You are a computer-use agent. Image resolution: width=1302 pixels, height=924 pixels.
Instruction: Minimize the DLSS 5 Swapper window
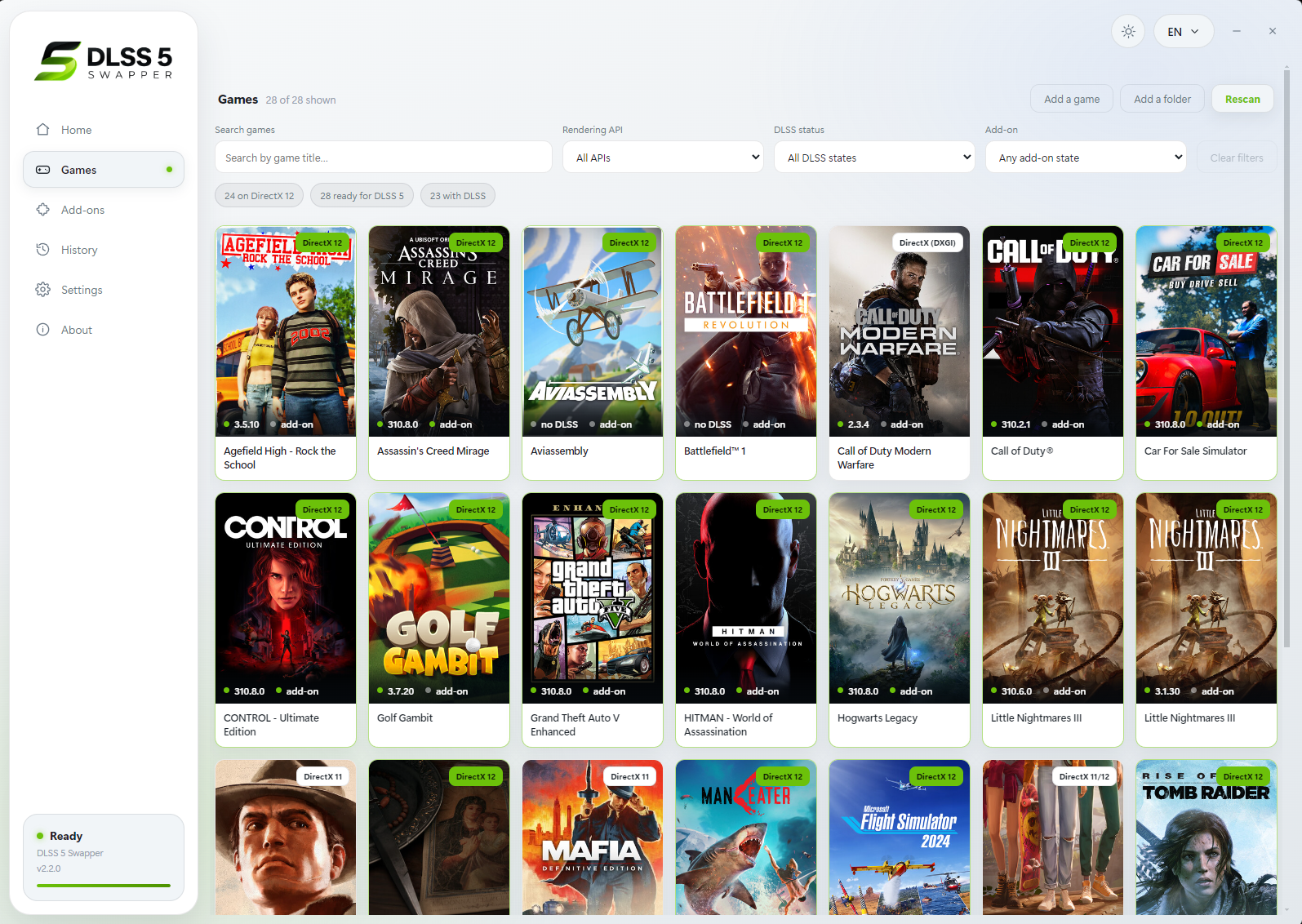click(x=1237, y=31)
